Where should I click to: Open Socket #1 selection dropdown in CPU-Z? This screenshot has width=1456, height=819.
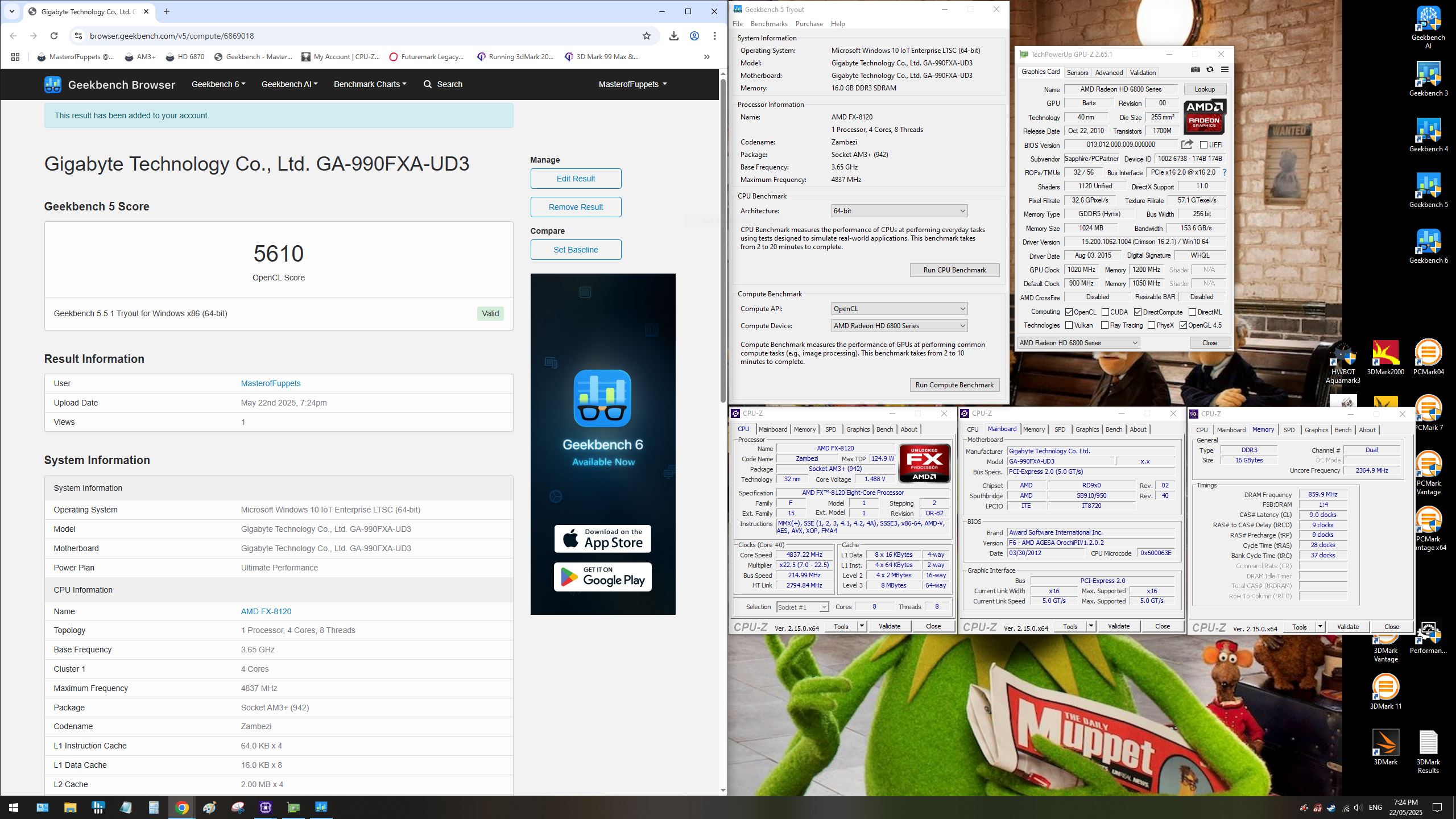802,607
